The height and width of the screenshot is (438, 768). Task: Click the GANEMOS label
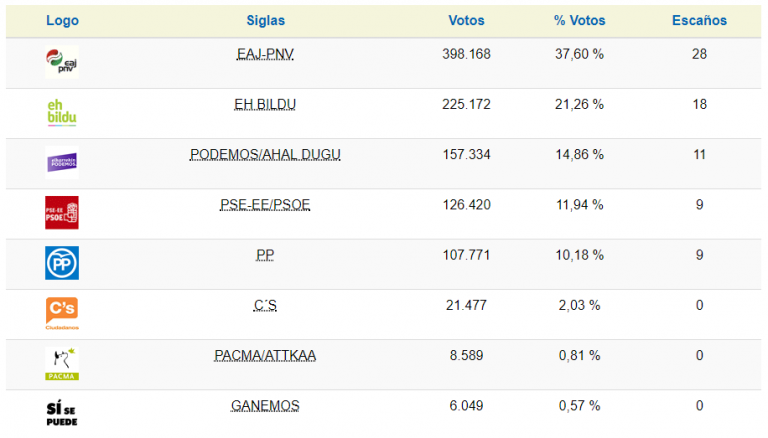265,406
